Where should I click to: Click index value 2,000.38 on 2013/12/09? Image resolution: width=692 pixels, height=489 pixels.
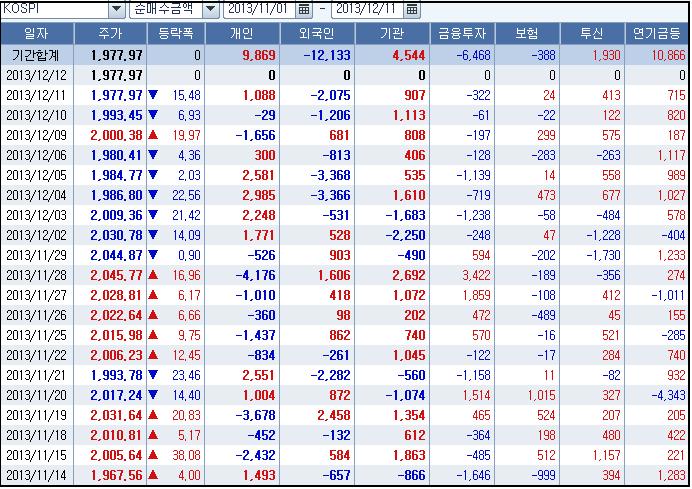[117, 135]
